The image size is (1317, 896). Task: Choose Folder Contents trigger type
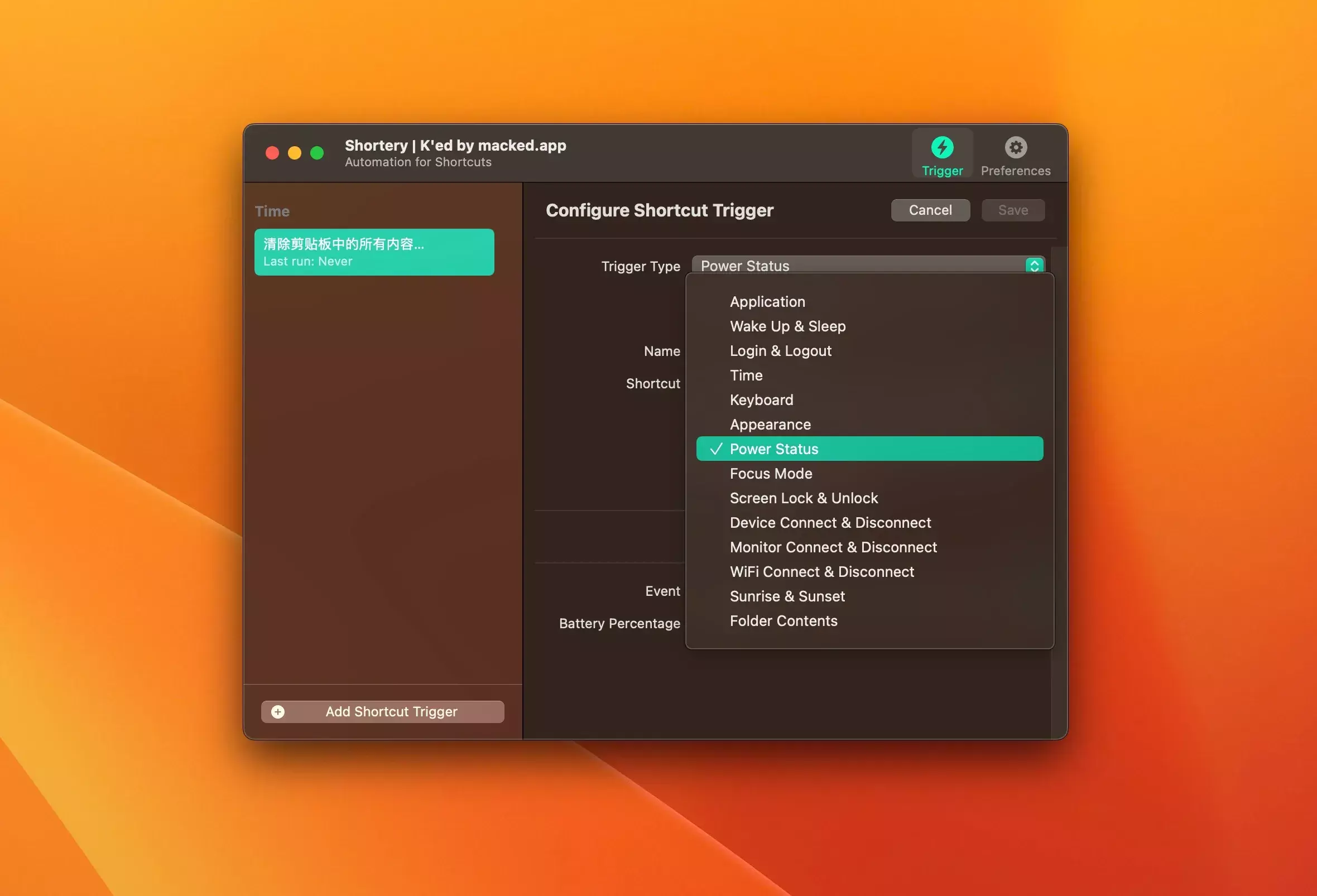click(x=782, y=621)
